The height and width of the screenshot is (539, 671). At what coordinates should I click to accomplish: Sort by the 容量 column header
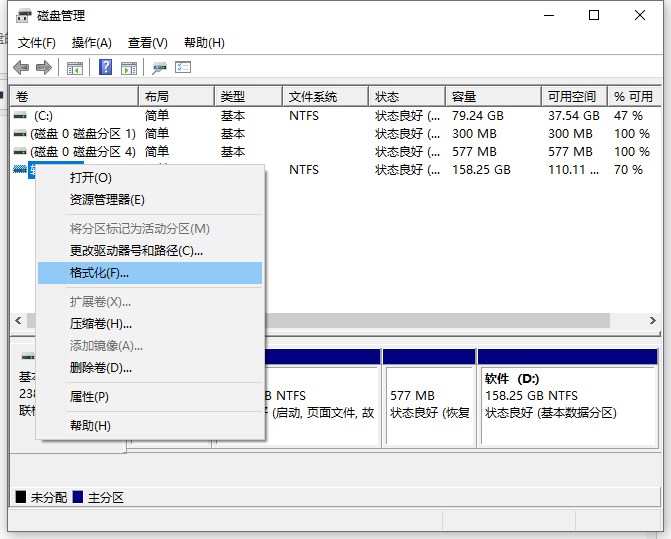(493, 97)
